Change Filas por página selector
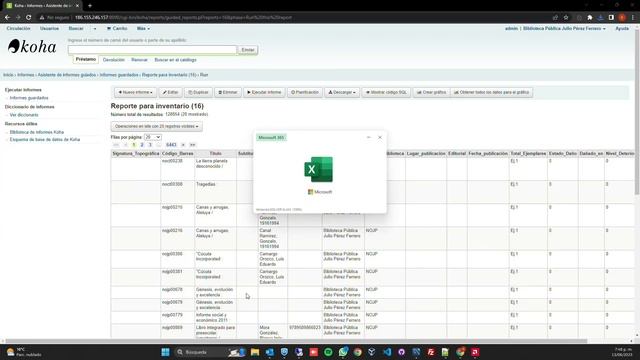Viewport: 640px width, 360px height. [153, 137]
